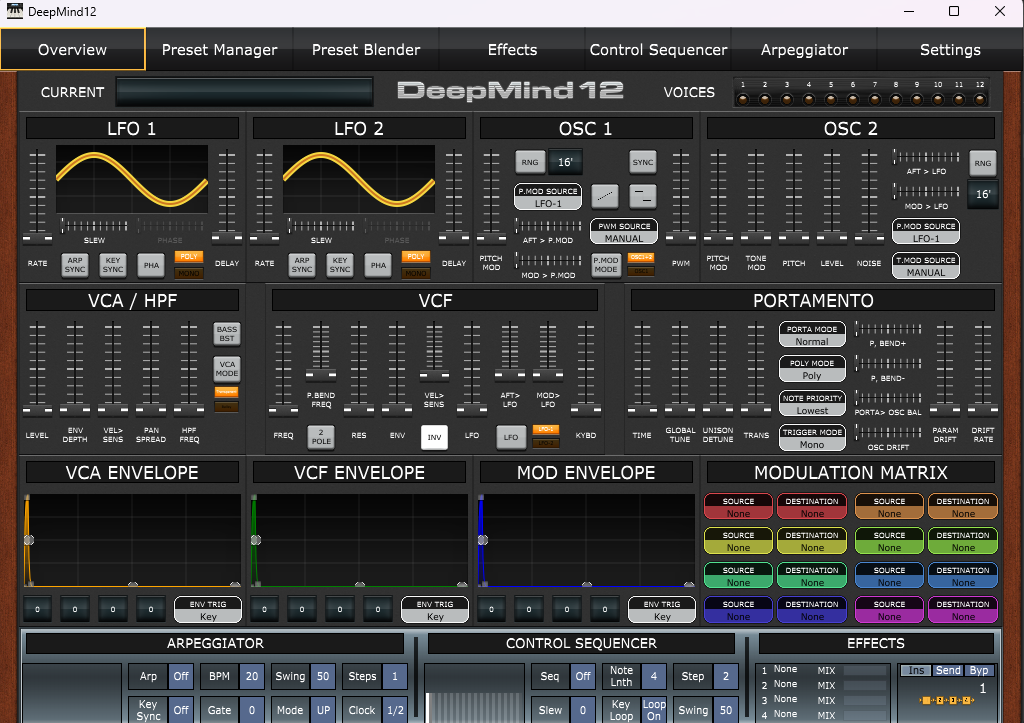The height and width of the screenshot is (723, 1024).
Task: Click the LFO 2 sine waveform display
Action: pos(359,179)
